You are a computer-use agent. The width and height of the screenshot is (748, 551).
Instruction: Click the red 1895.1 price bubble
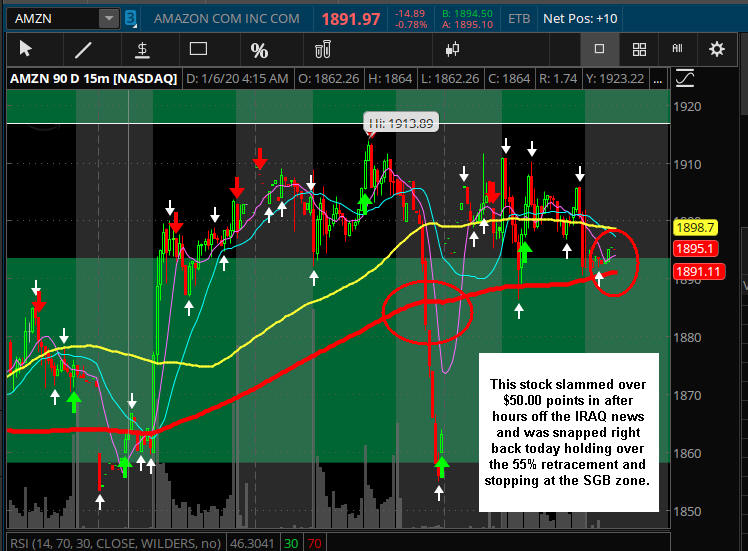(695, 249)
